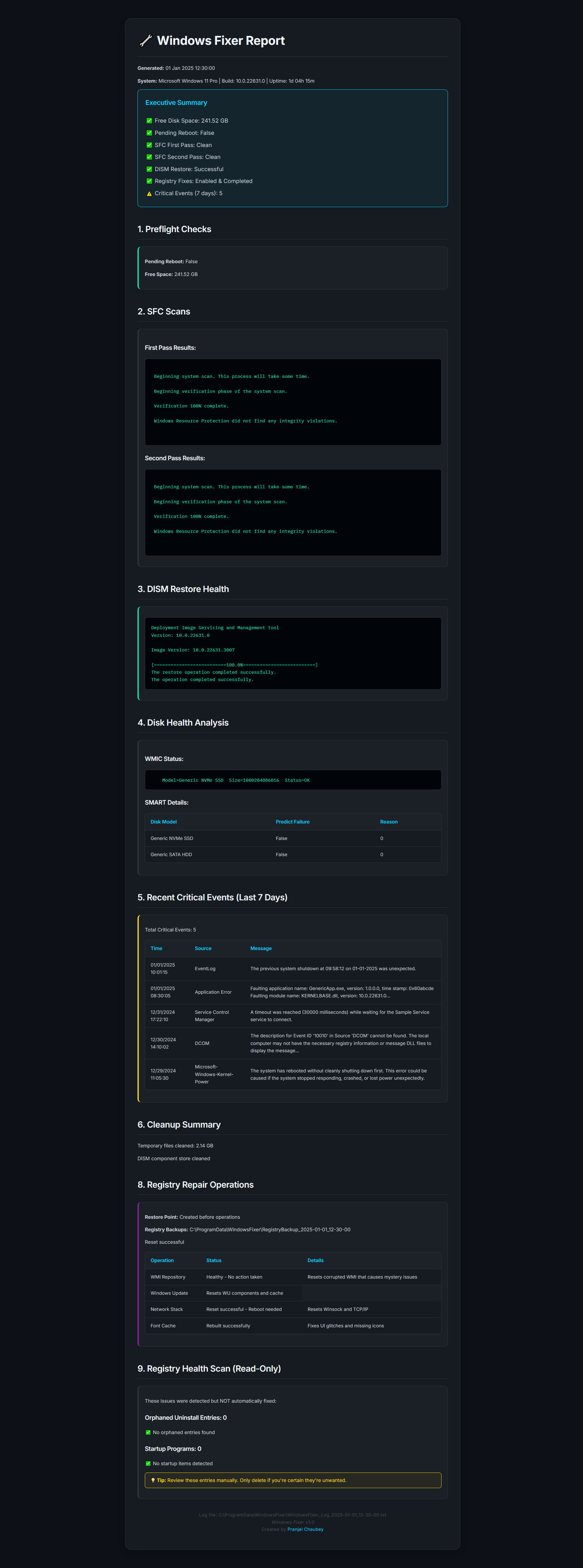583x1568 pixels.
Task: Click the DISM component store cleaned line
Action: [x=173, y=1158]
